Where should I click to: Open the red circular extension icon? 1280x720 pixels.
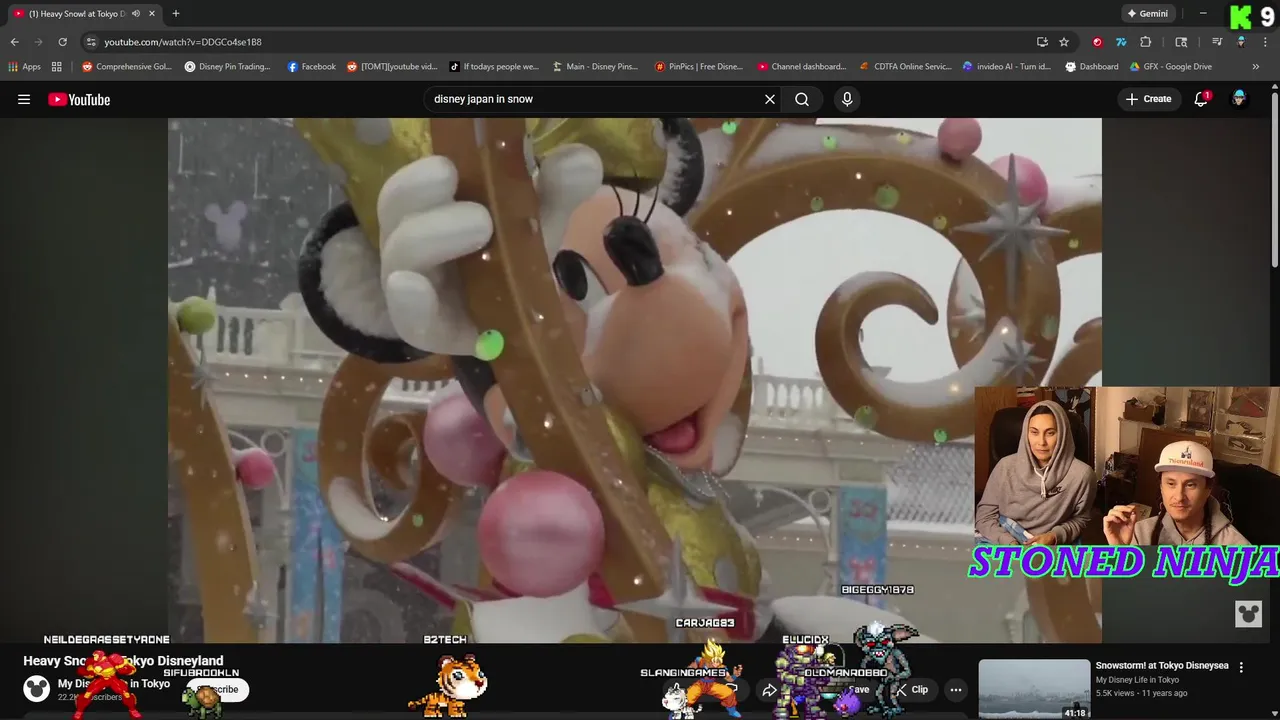(x=1097, y=42)
